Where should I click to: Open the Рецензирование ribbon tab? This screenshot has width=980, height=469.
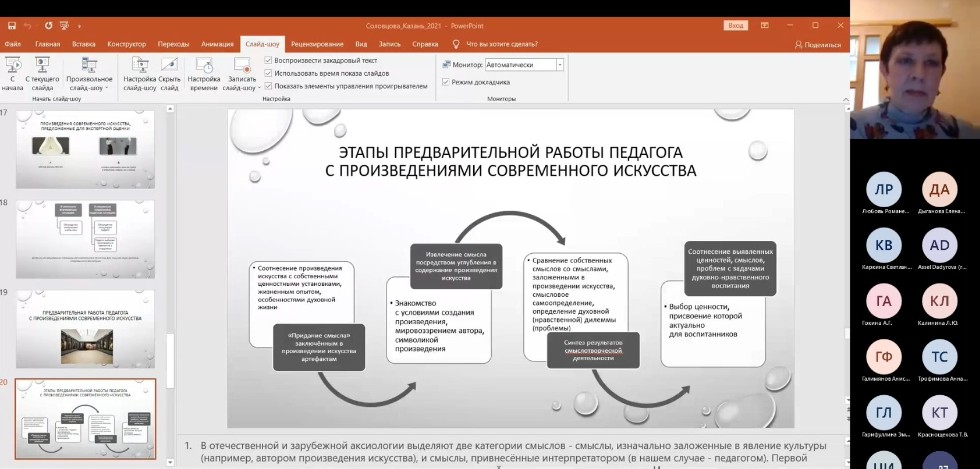pyautogui.click(x=318, y=44)
